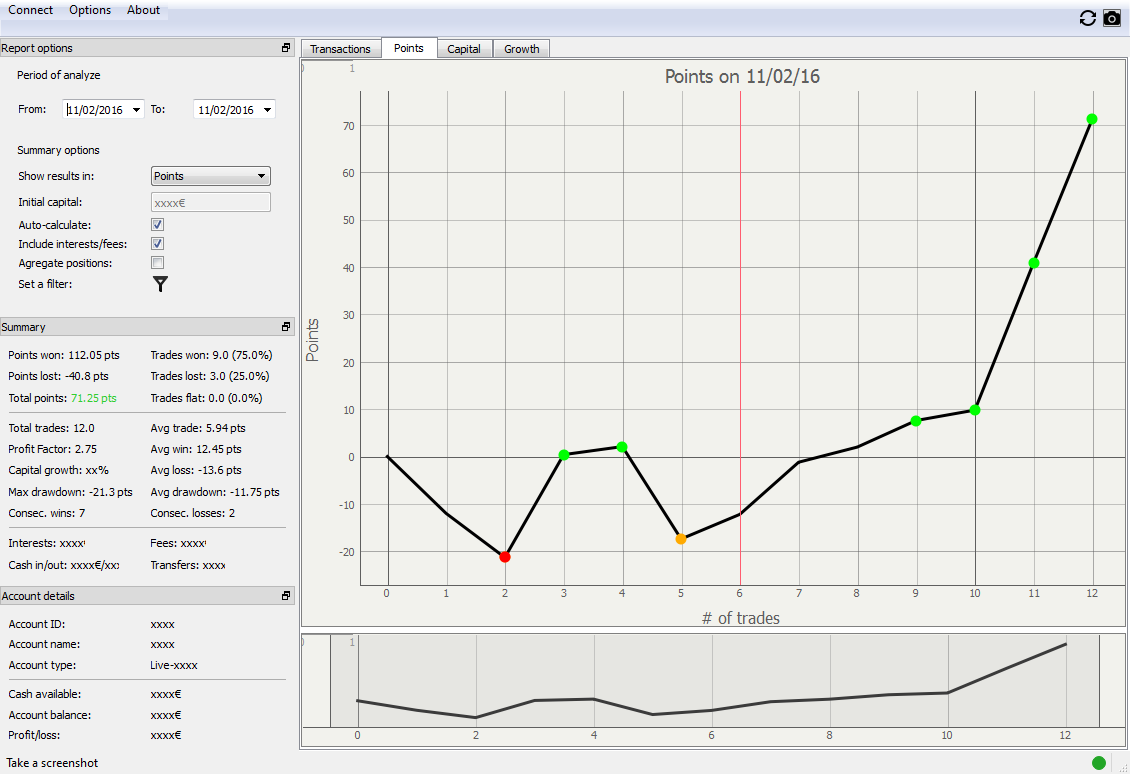Click the Points y-axis label

(312, 339)
